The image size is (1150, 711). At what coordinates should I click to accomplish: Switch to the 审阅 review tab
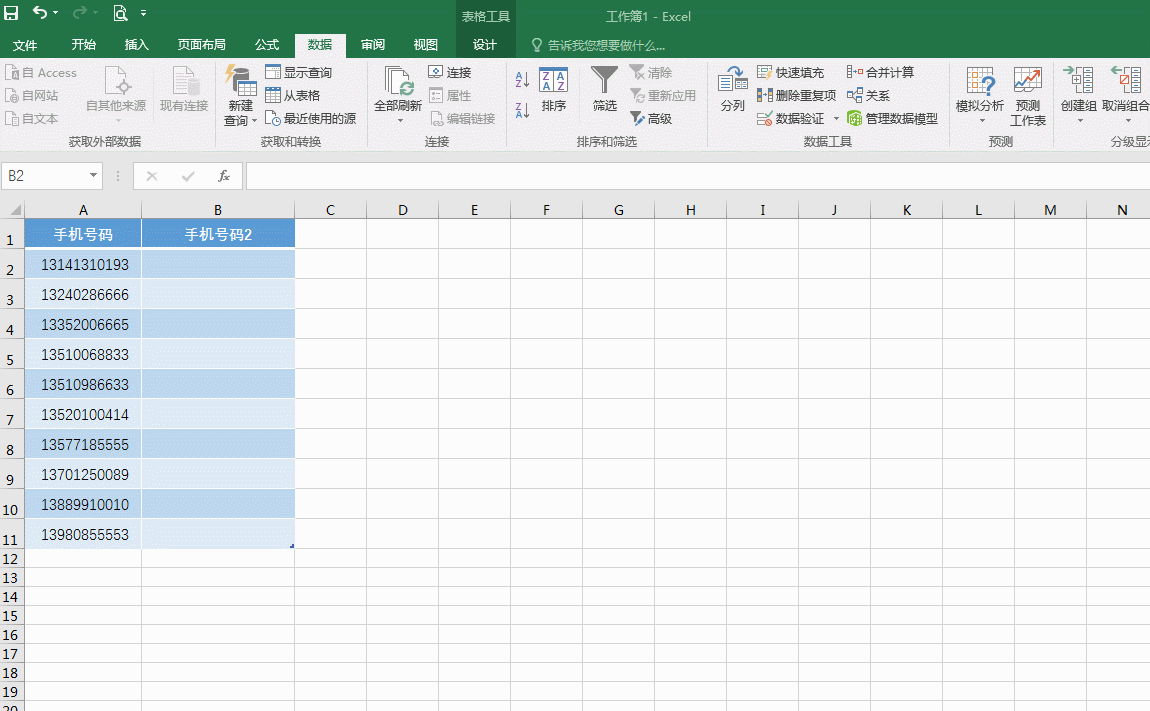click(x=373, y=45)
